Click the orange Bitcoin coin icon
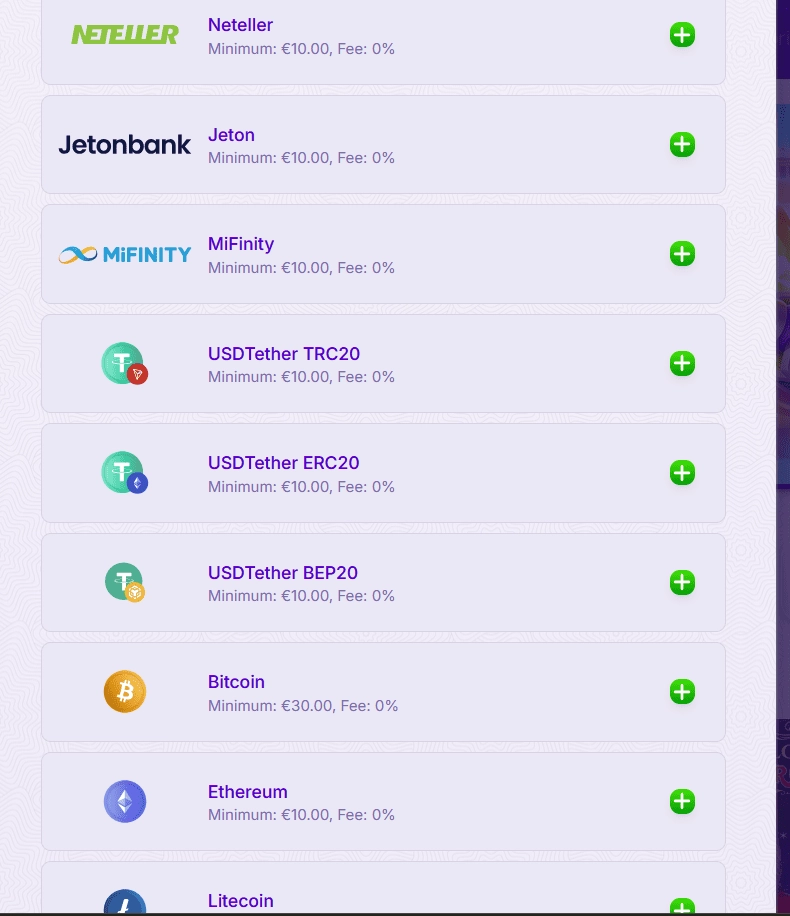Viewport: 790px width, 916px height. (125, 692)
